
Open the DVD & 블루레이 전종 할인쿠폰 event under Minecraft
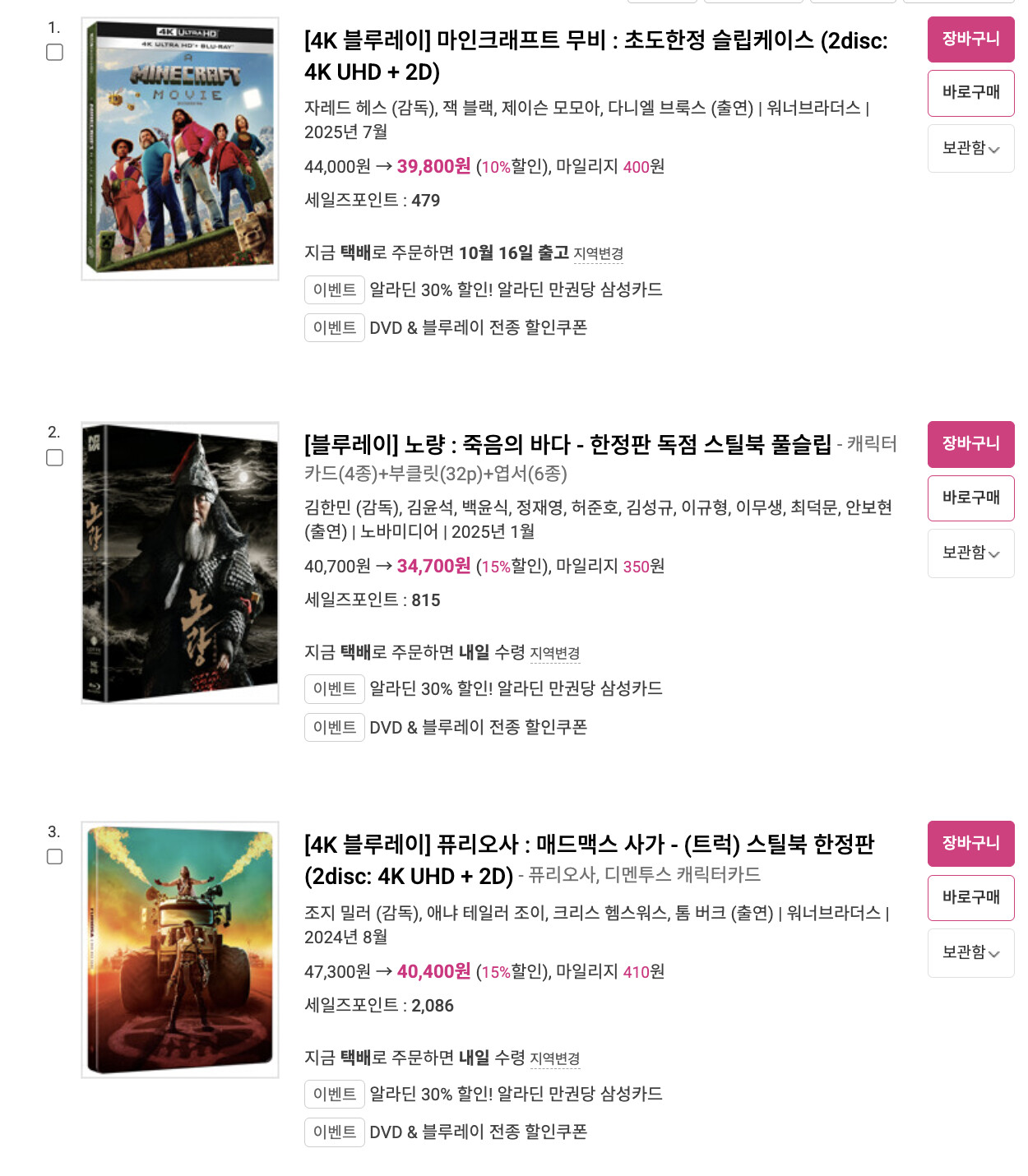[478, 328]
